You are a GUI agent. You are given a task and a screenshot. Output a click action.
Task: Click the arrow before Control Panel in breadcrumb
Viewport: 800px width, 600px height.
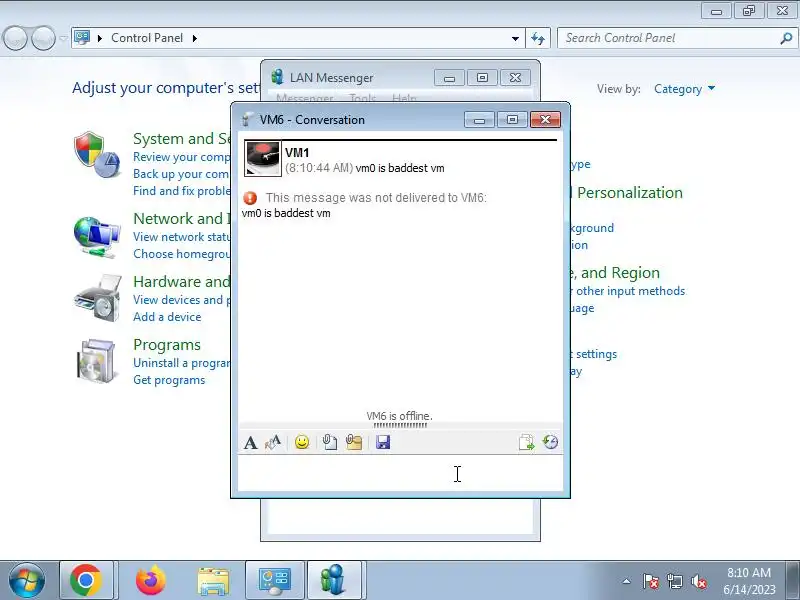[99, 38]
